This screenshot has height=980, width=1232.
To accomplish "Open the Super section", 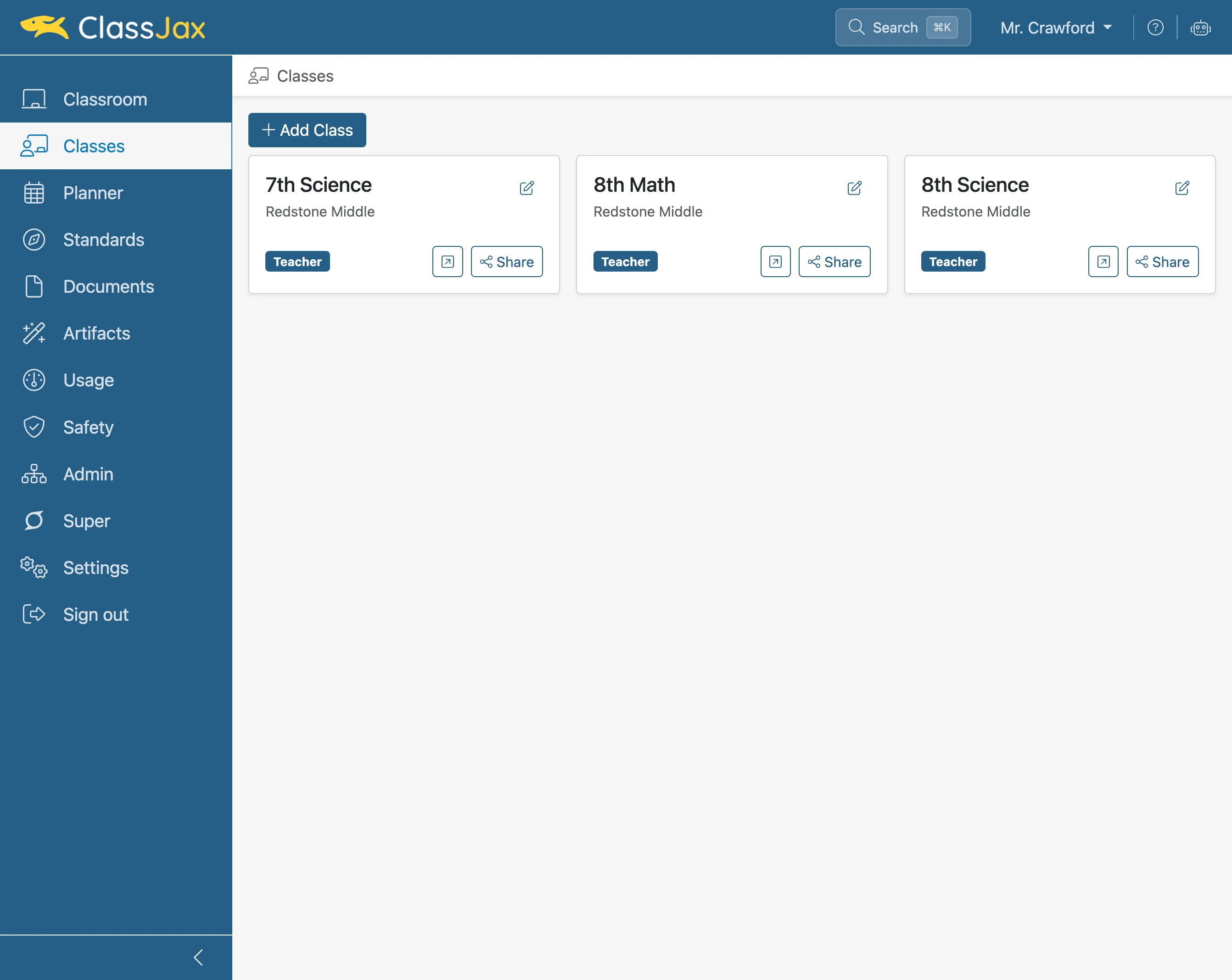I will (116, 520).
